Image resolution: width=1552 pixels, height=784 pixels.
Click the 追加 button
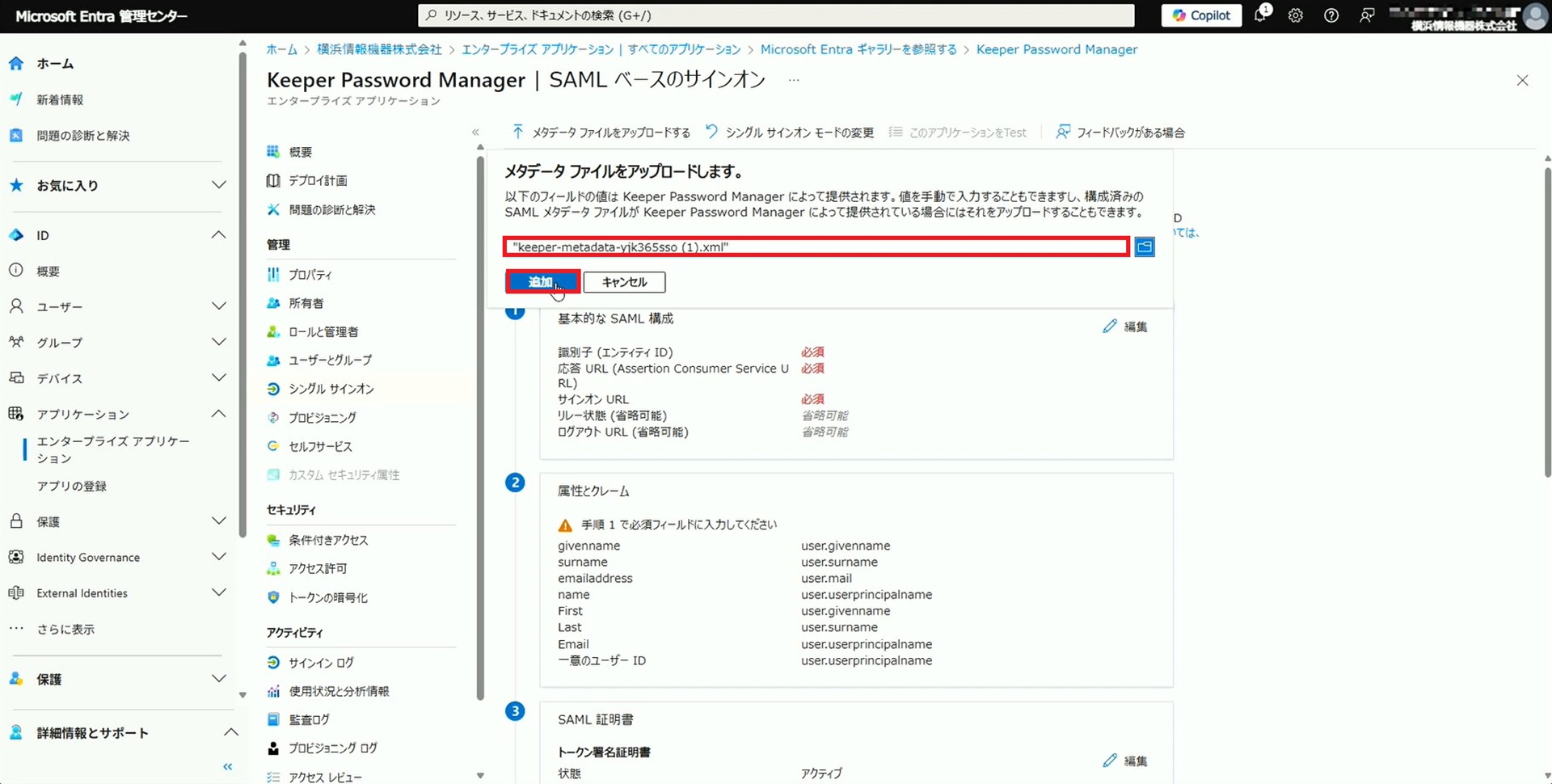pyautogui.click(x=542, y=282)
